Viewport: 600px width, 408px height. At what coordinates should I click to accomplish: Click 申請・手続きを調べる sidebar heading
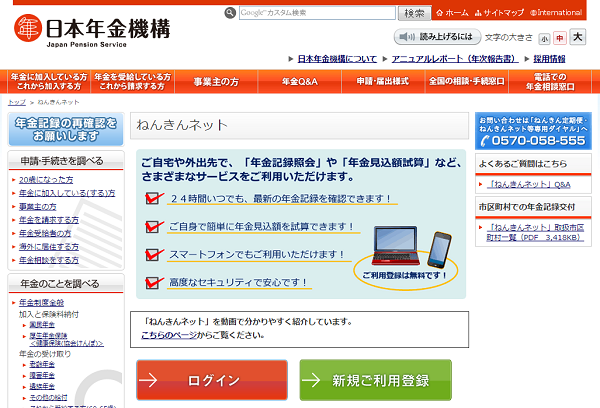(62, 161)
